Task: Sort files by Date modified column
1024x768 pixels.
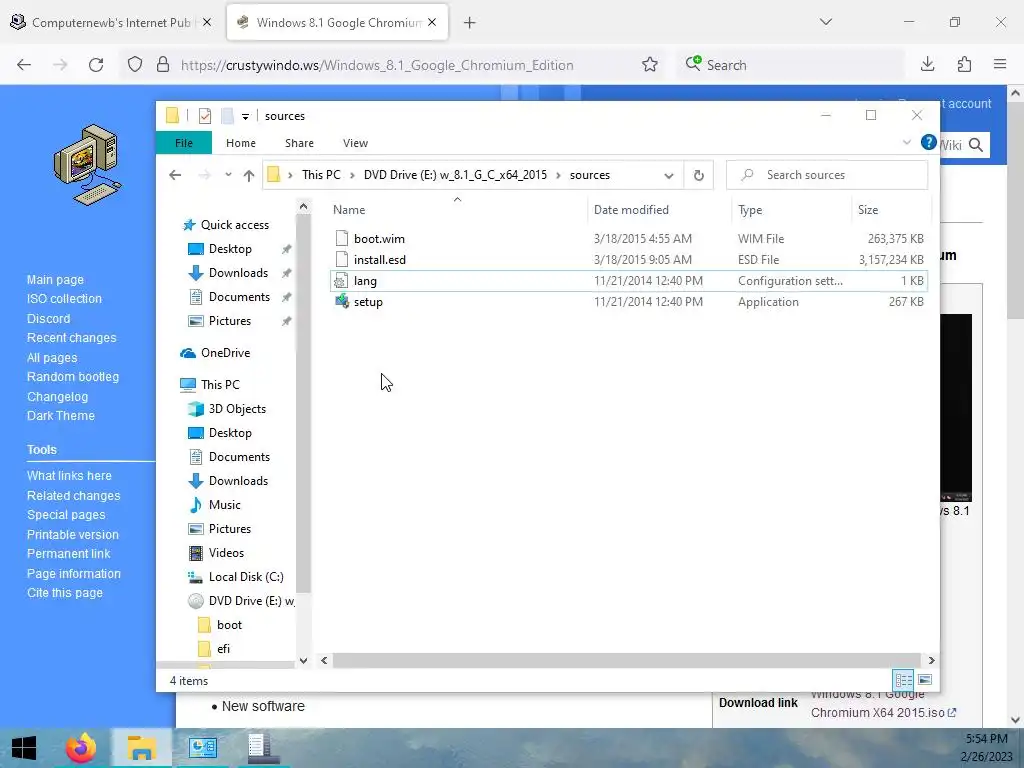Action: tap(631, 210)
